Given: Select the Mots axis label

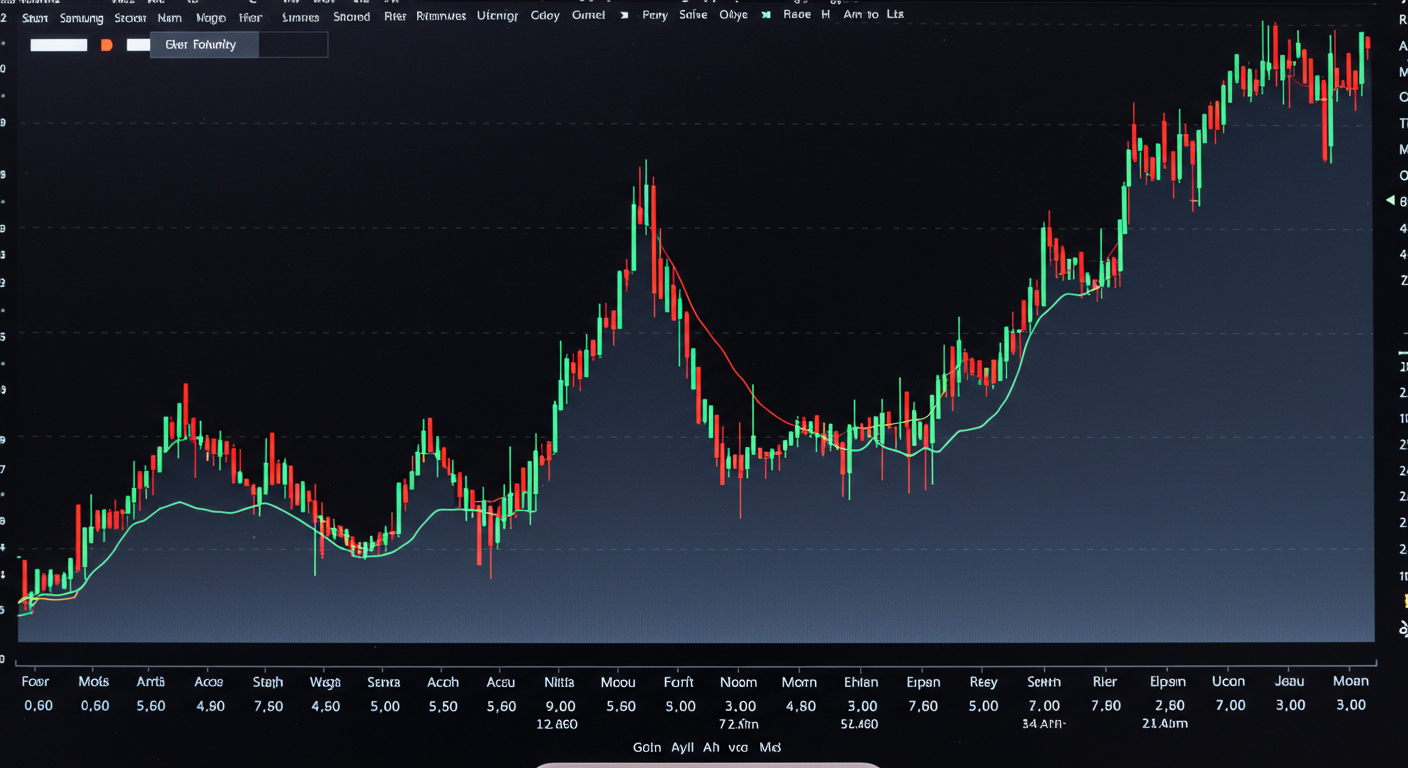Looking at the screenshot, I should click(x=93, y=682).
